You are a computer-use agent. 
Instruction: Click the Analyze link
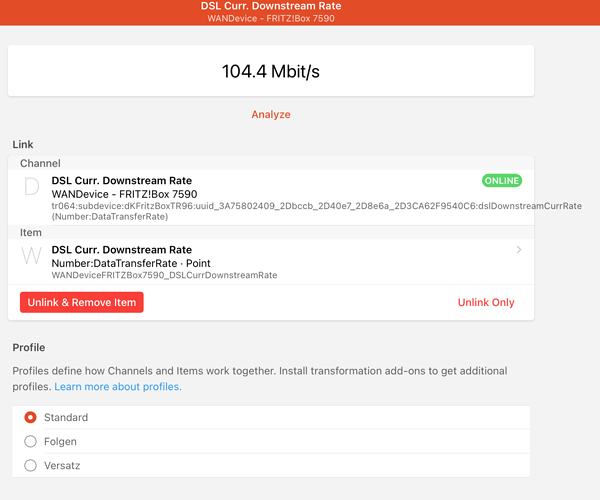coord(271,114)
